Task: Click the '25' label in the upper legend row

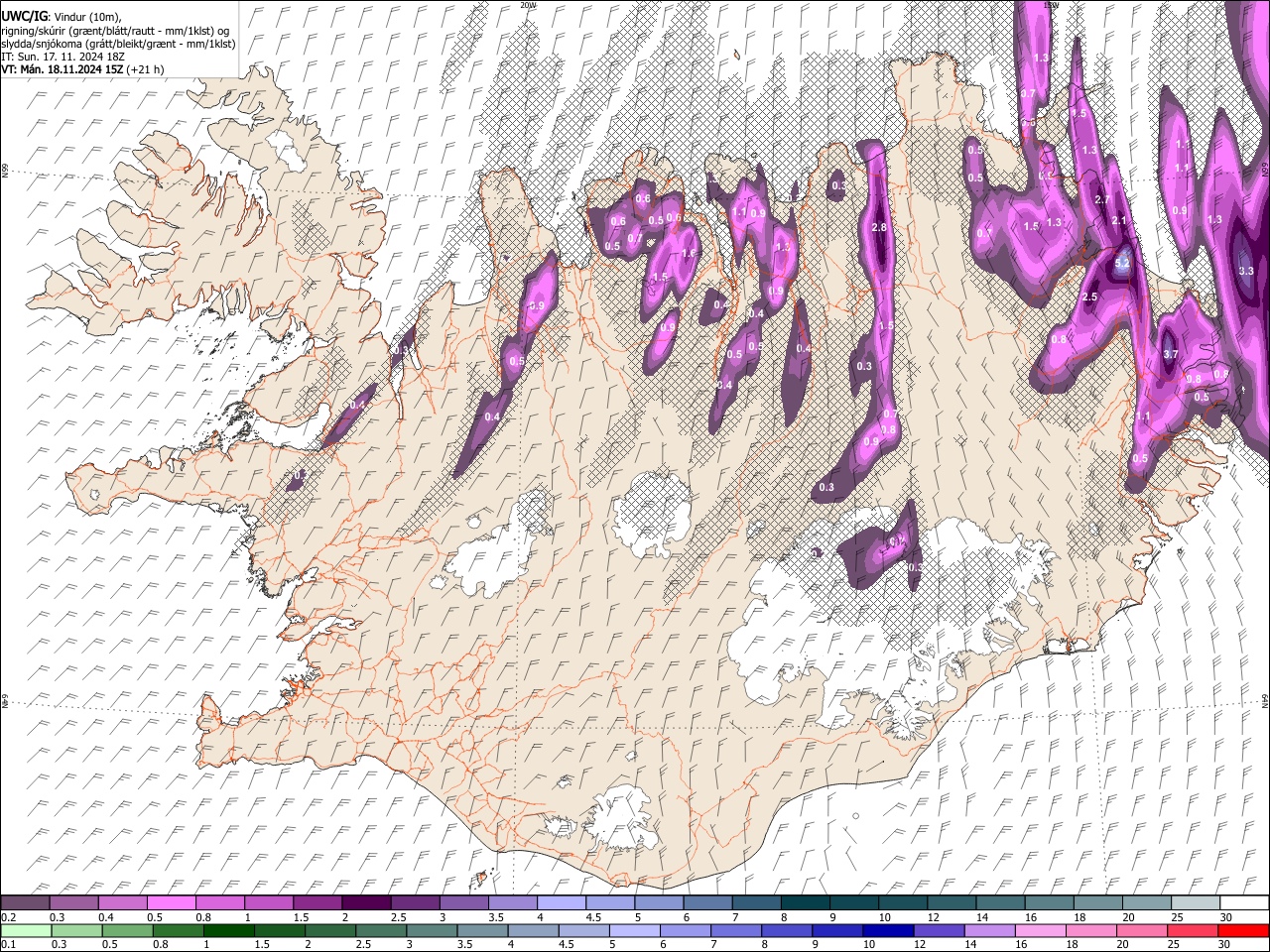Action: 1177,917
